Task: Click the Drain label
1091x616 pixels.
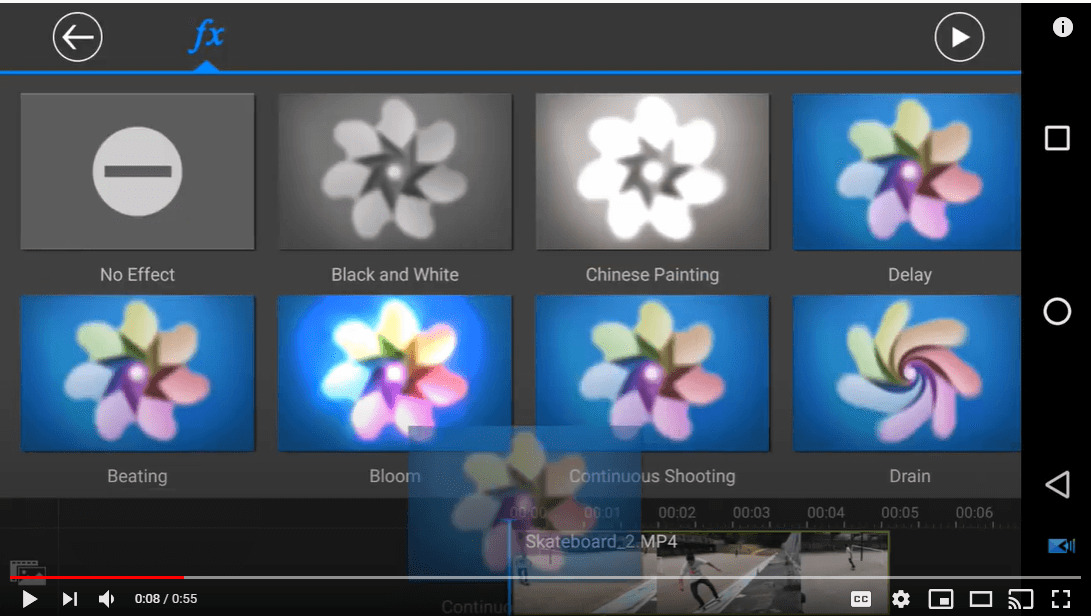Action: pyautogui.click(x=909, y=476)
